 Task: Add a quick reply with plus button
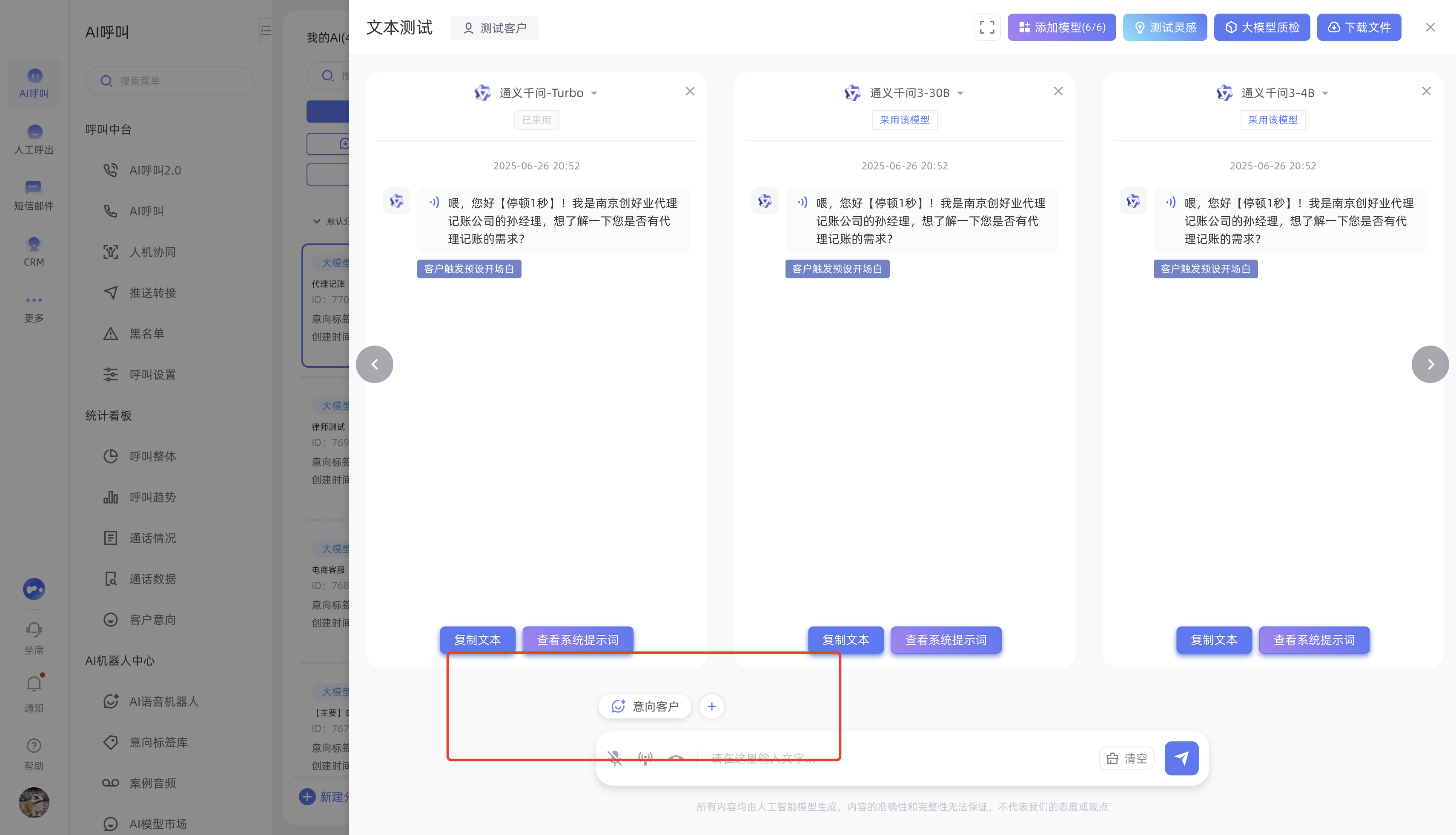tap(711, 706)
